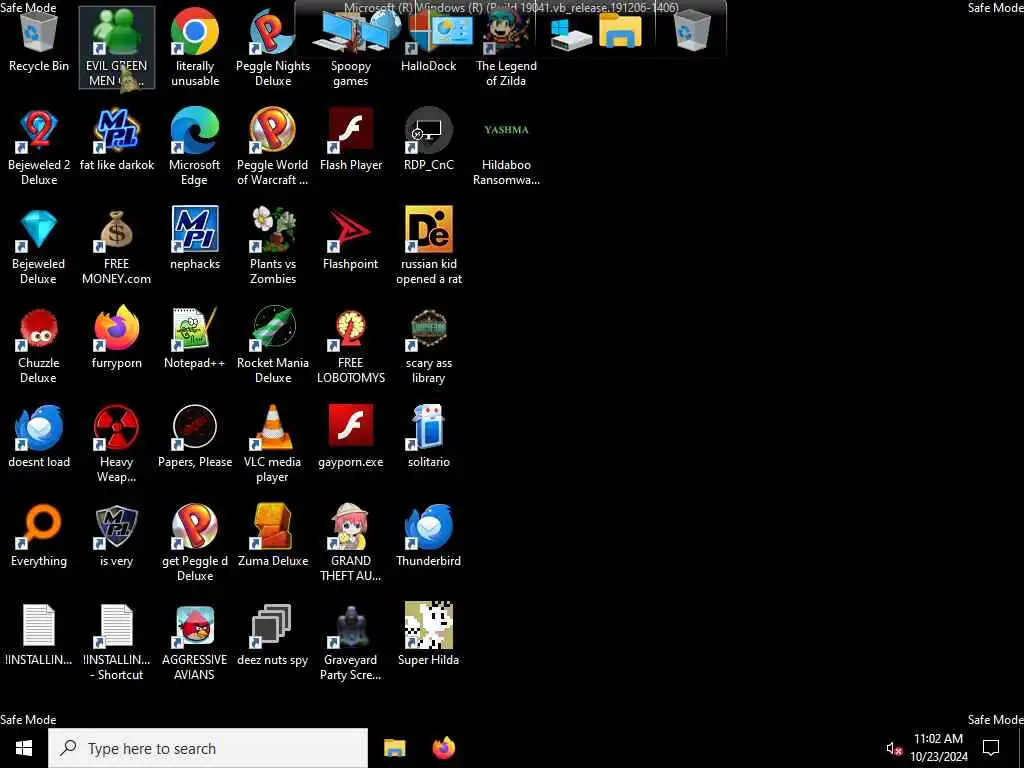The height and width of the screenshot is (768, 1024).
Task: Click the 'deez nuts spy' icon
Action: coord(273,635)
